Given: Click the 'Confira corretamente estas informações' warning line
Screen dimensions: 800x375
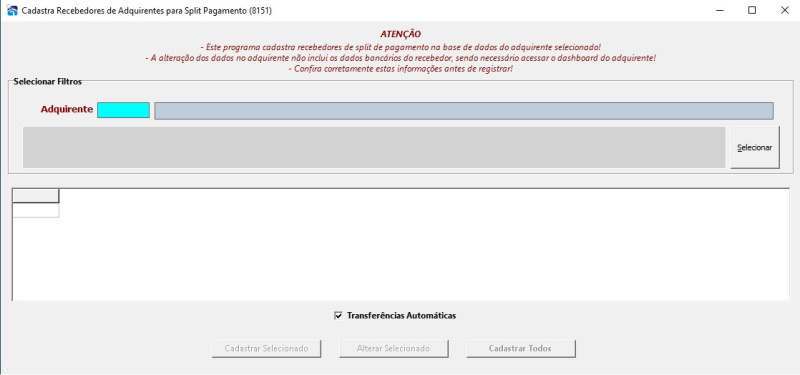Looking at the screenshot, I should (x=401, y=69).
